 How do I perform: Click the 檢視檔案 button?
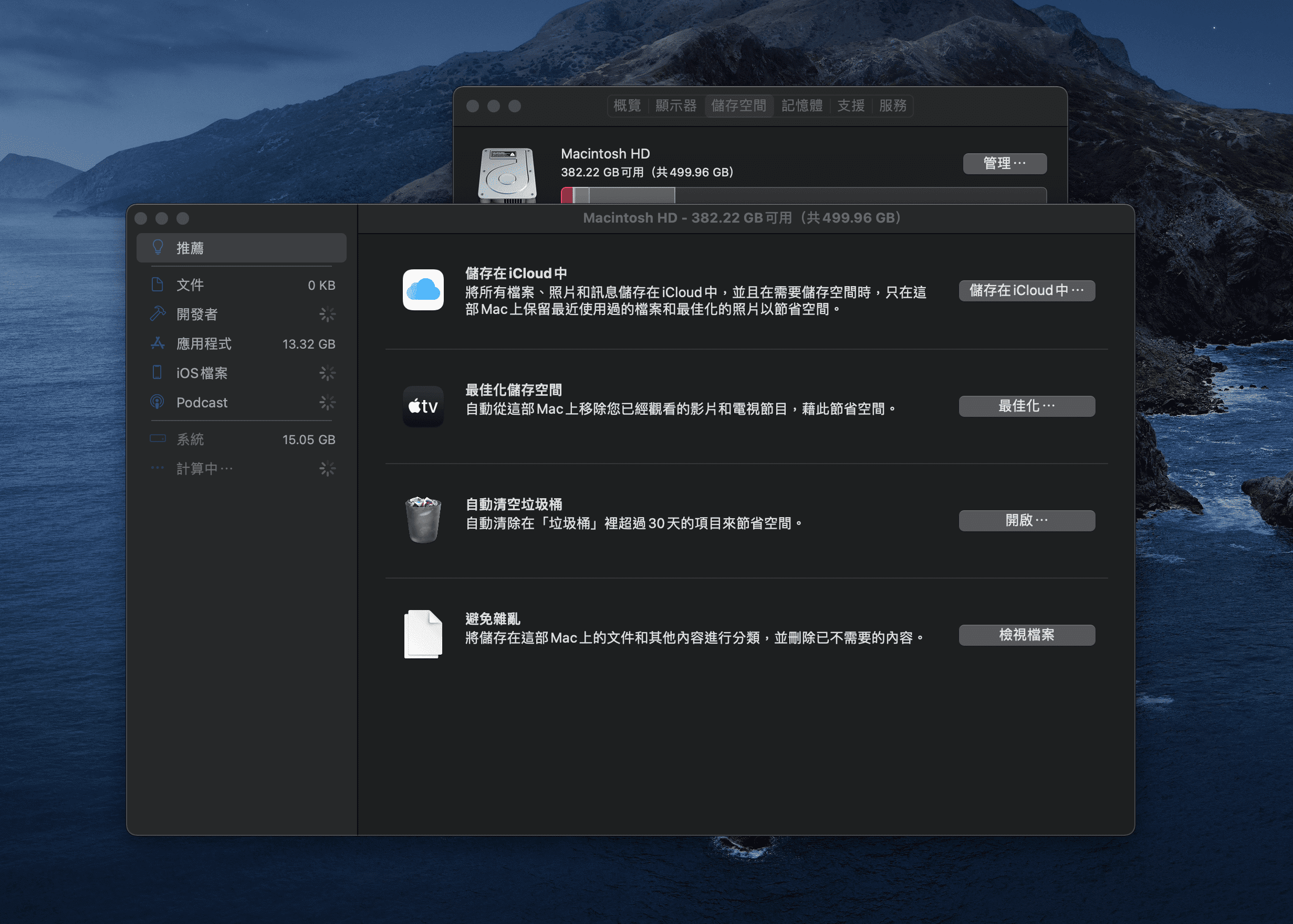[x=1027, y=635]
